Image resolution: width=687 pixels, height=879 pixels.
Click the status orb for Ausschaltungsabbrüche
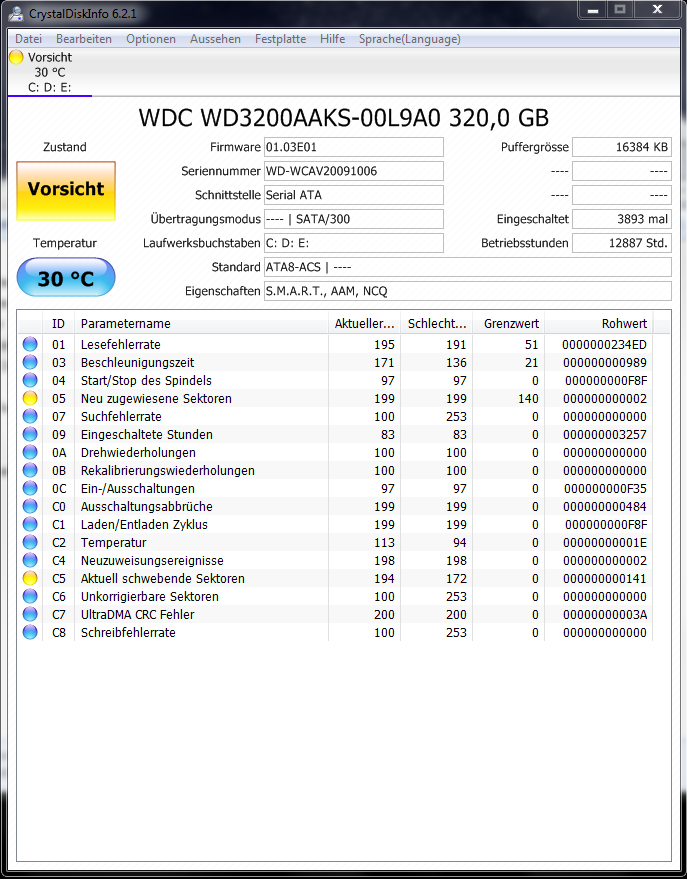(x=30, y=506)
